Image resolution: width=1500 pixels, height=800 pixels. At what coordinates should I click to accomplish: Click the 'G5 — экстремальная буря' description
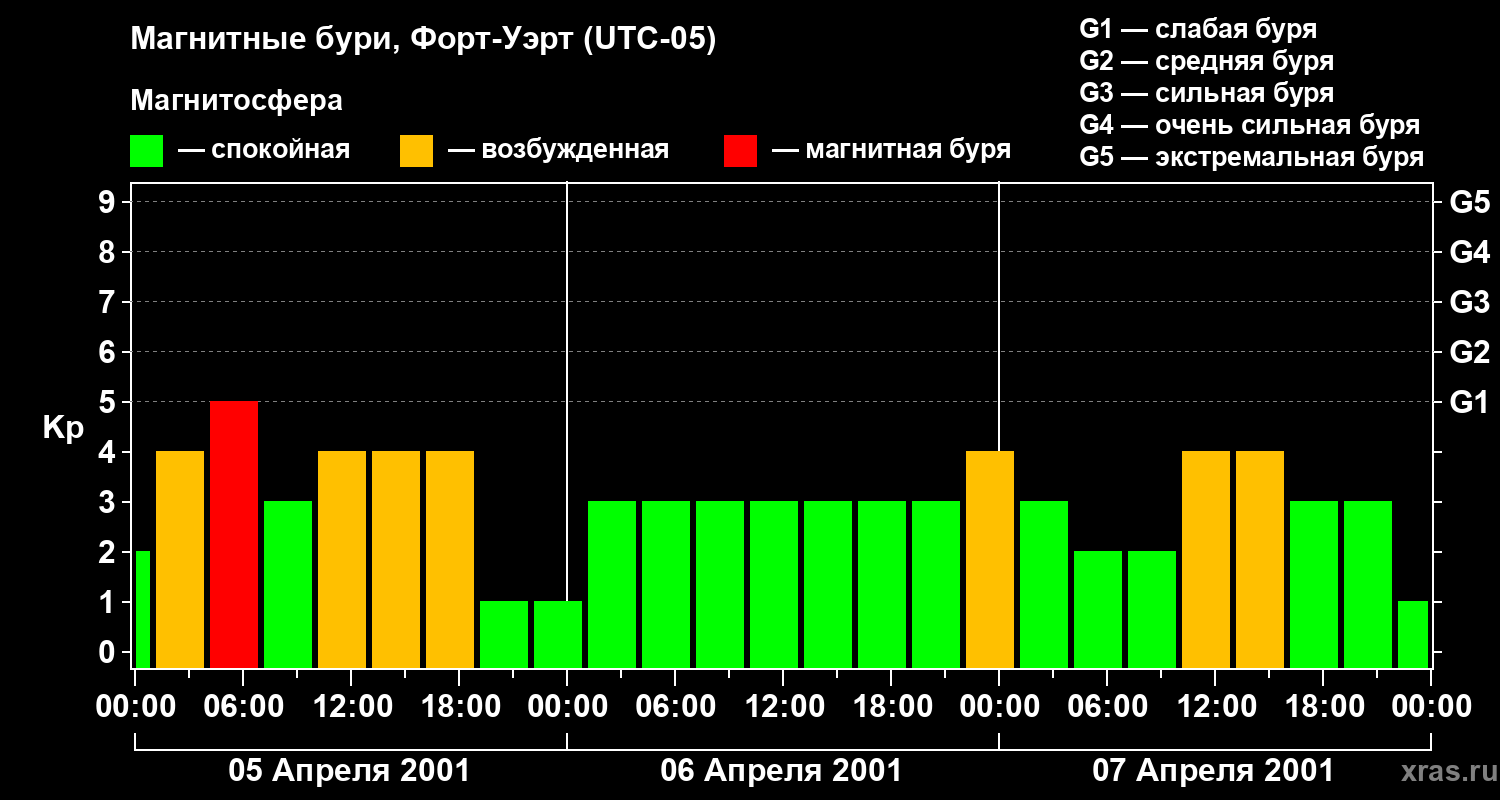pos(1251,157)
